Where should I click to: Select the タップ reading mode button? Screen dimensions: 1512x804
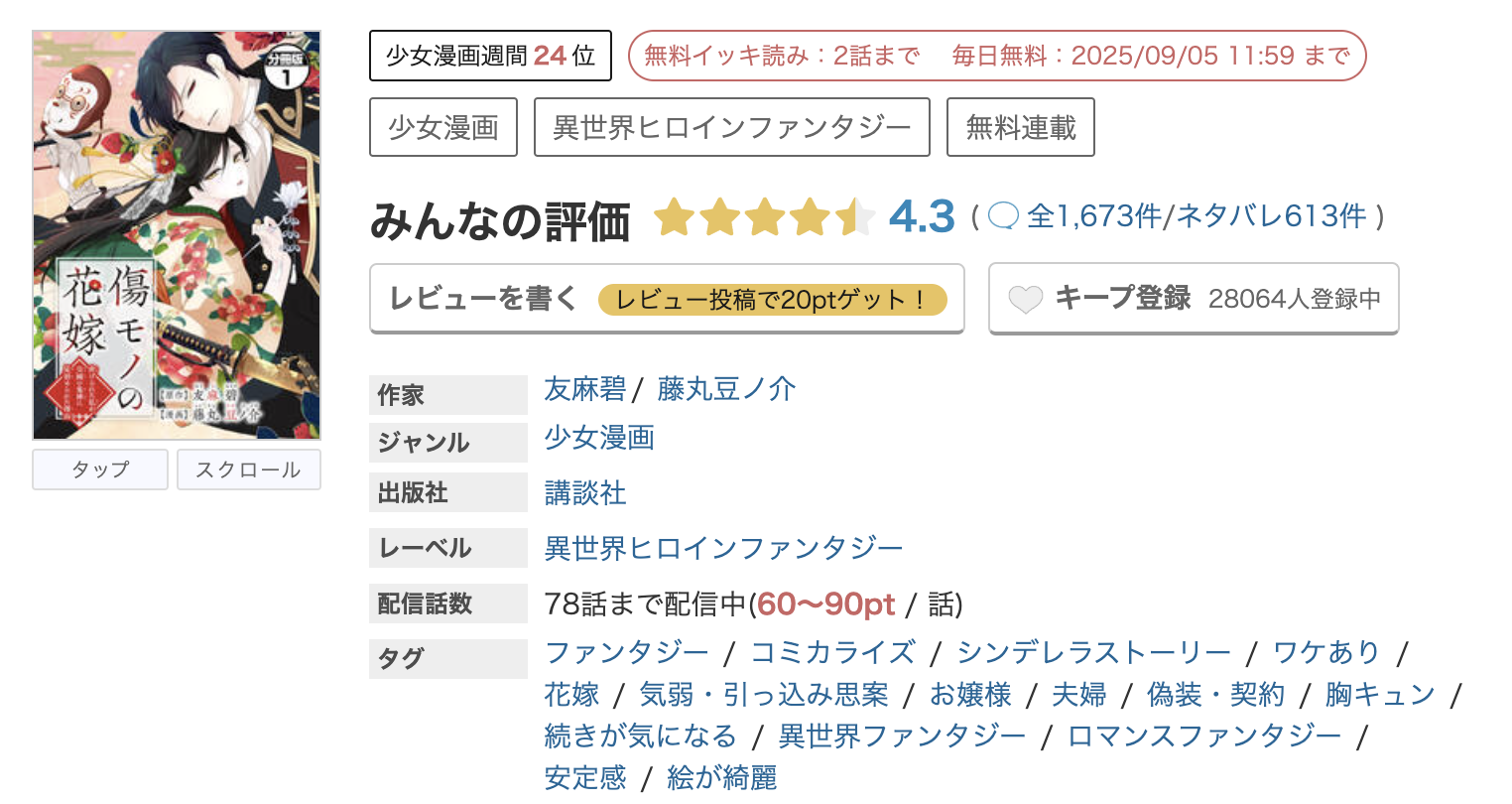(x=99, y=469)
